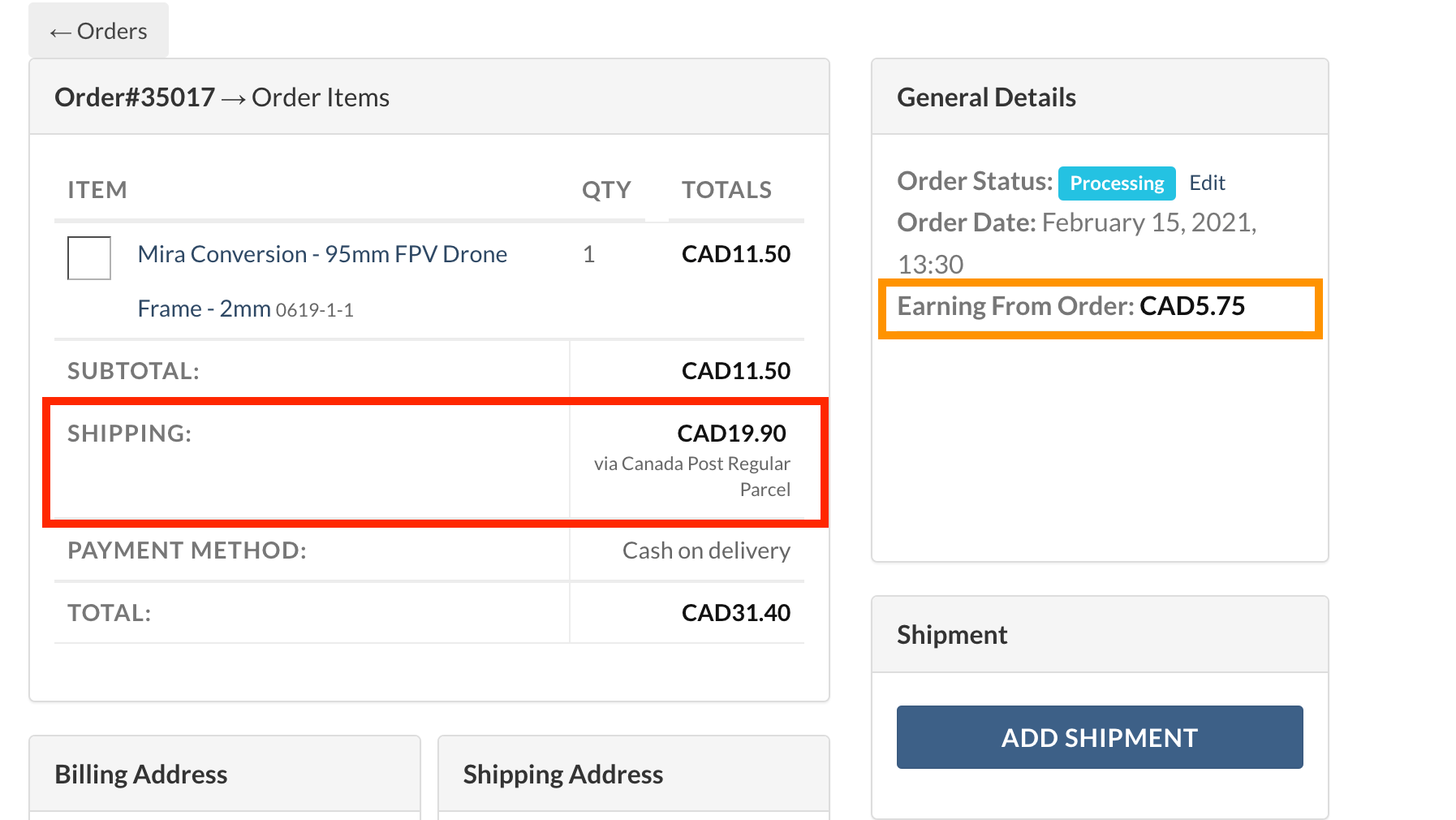1456x820 pixels.
Task: Click the QTY column header
Action: click(606, 190)
